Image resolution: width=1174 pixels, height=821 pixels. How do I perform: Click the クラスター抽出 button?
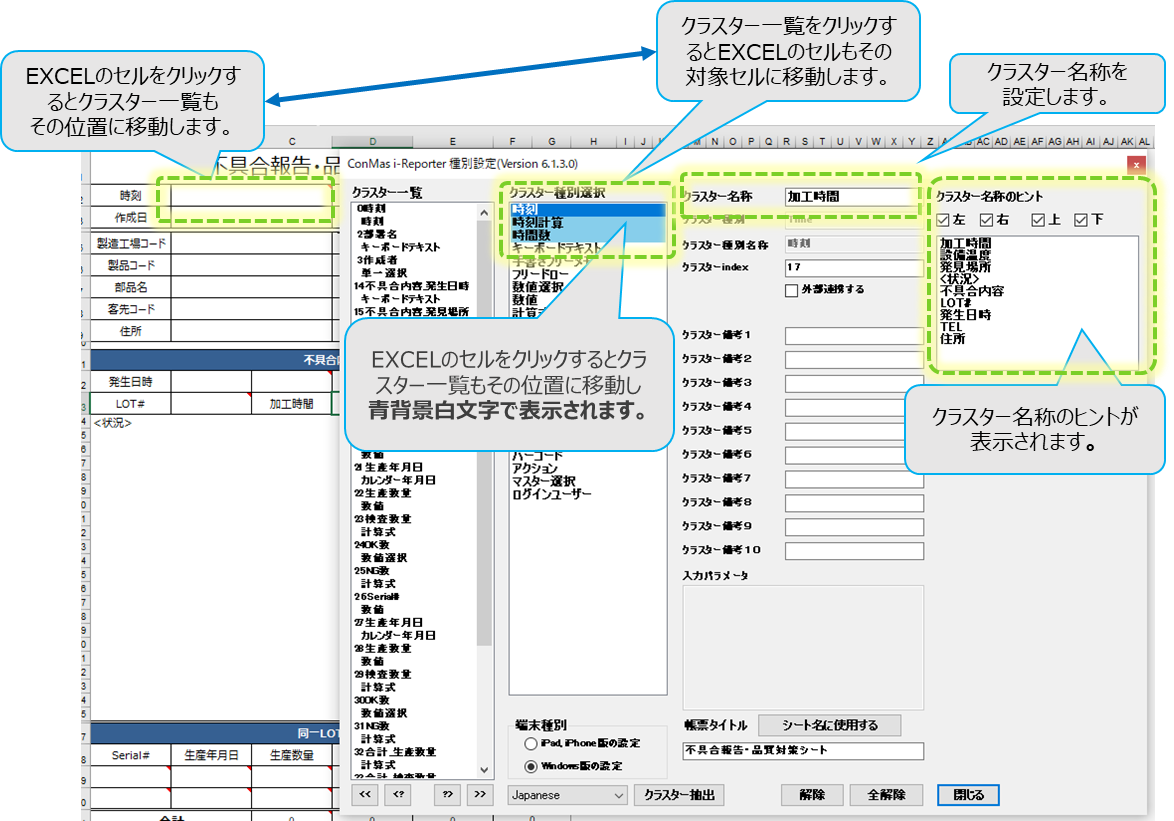click(678, 795)
